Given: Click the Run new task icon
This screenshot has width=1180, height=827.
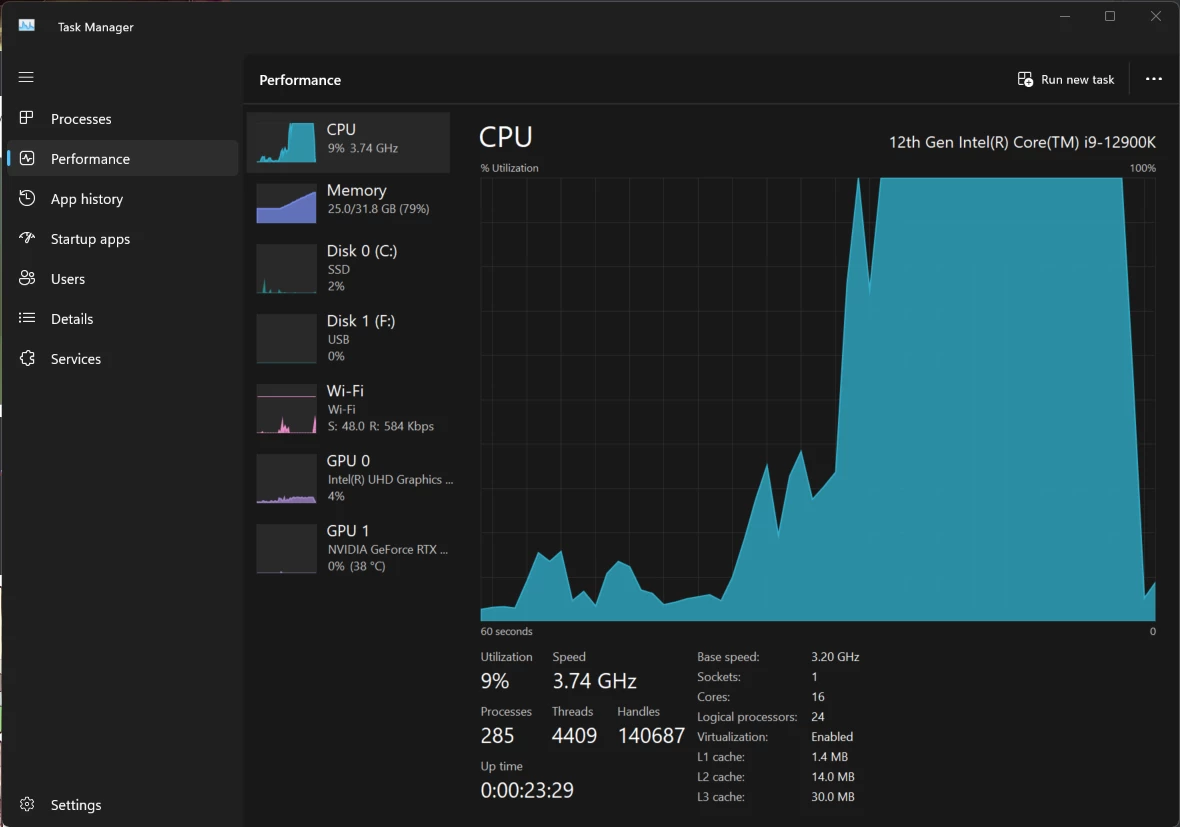Looking at the screenshot, I should point(1025,79).
